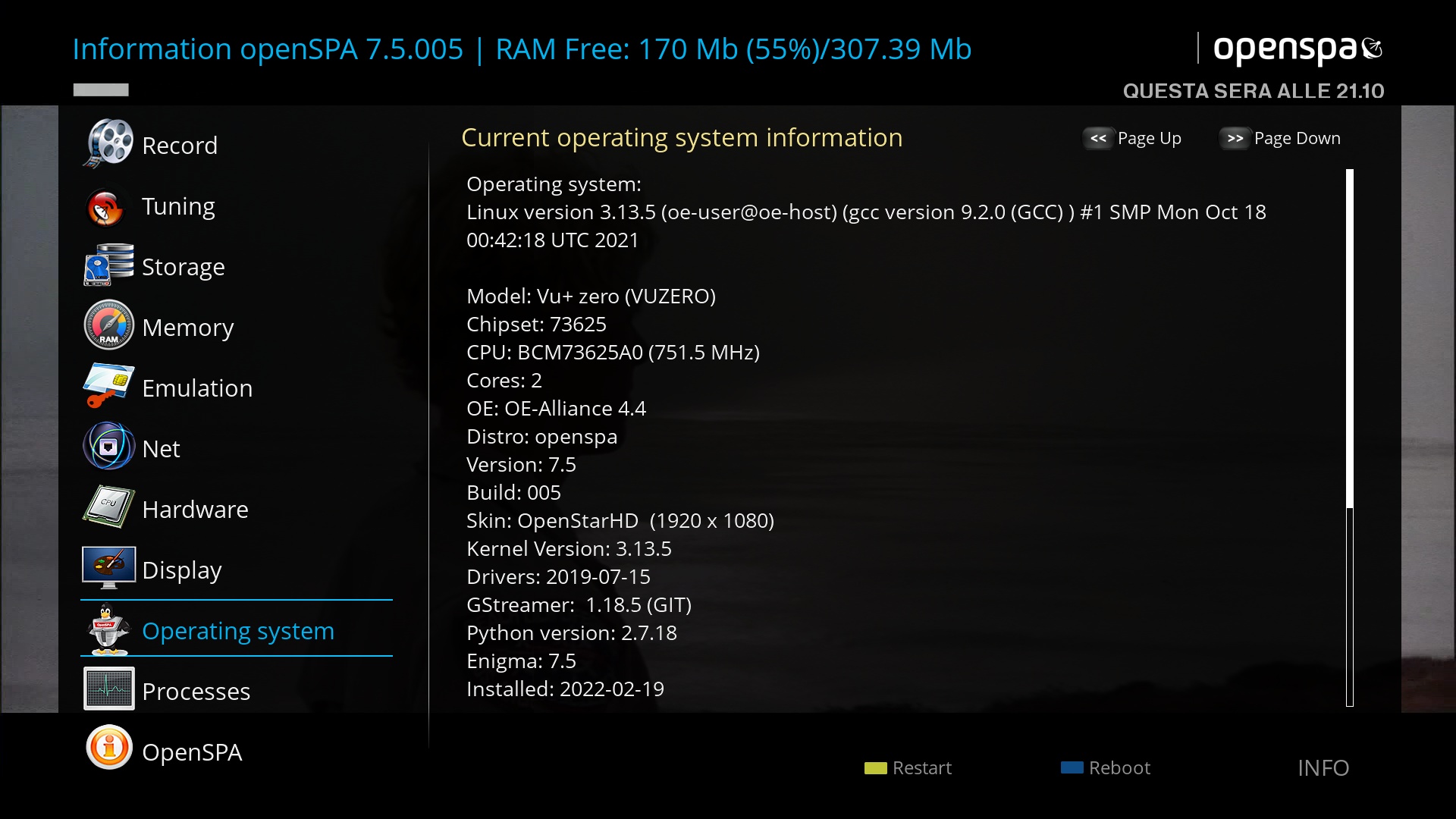The width and height of the screenshot is (1456, 819).
Task: Click the blue color key swatch
Action: pyautogui.click(x=1072, y=767)
